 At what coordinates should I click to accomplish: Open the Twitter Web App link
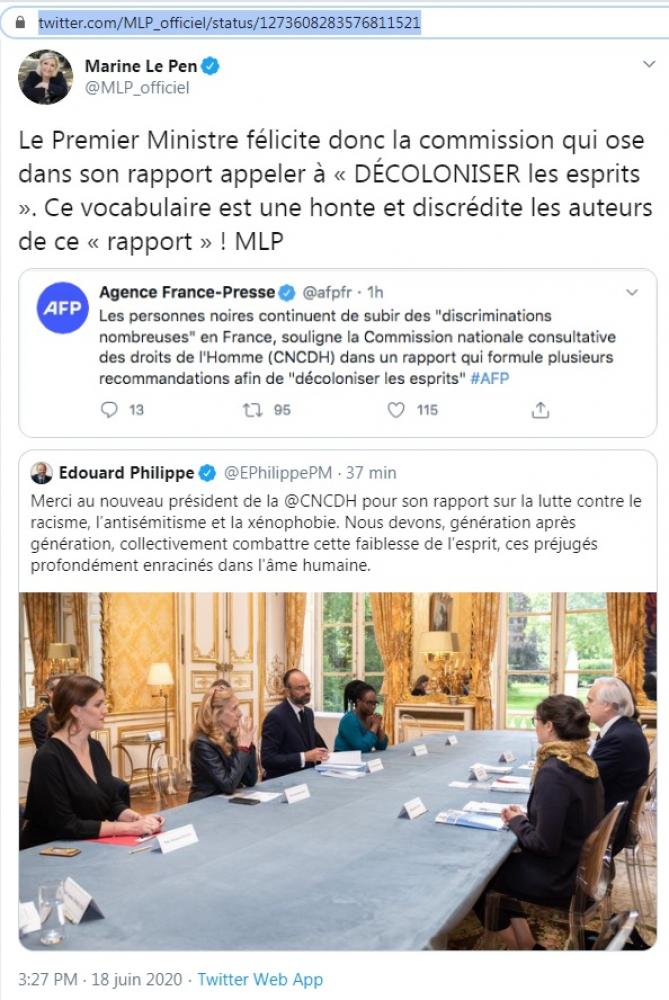click(x=260, y=979)
